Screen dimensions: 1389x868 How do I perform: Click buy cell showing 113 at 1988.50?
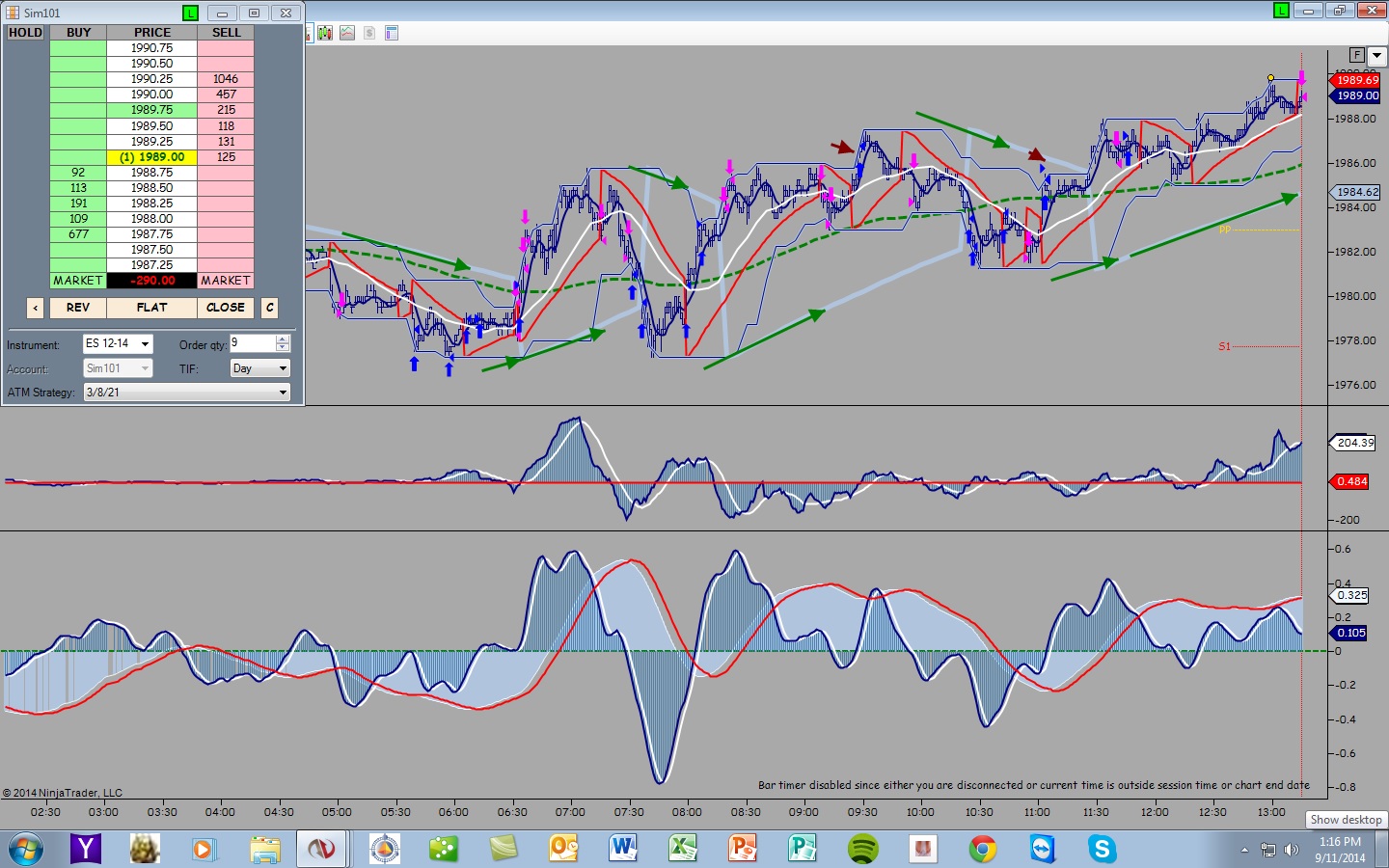78,188
